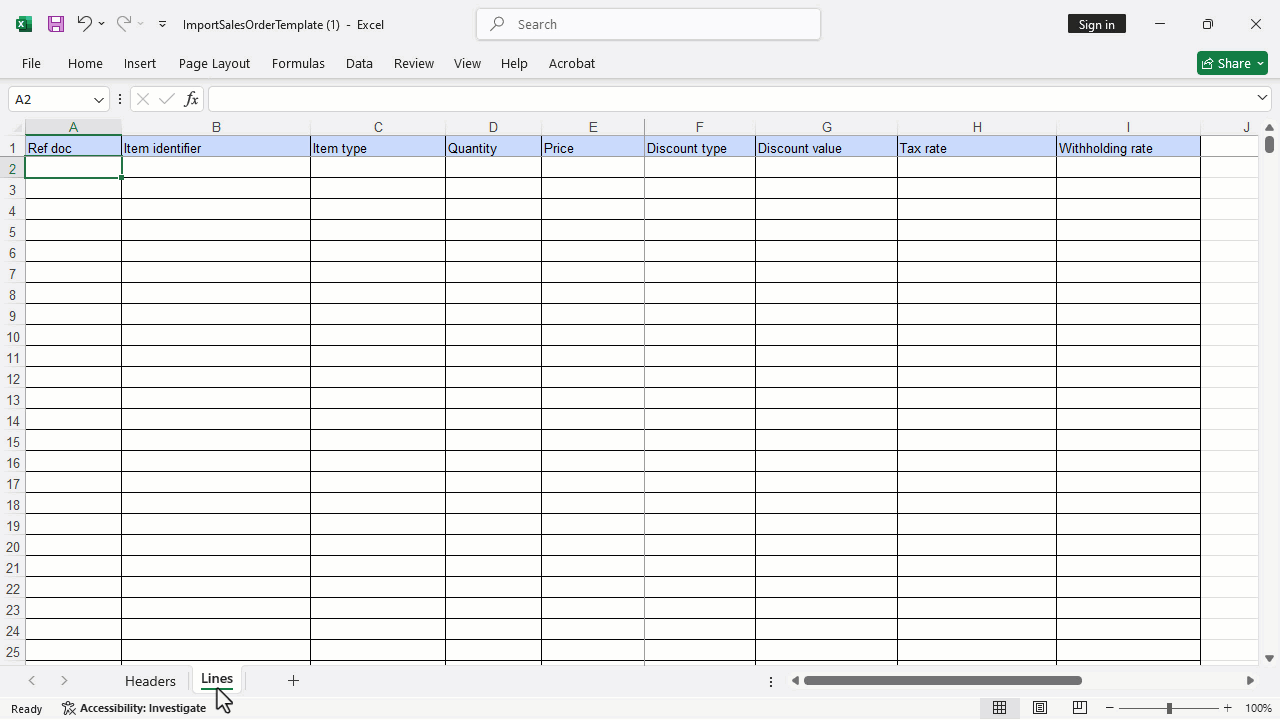The height and width of the screenshot is (720, 1280).
Task: Click the zoom in plus icon
Action: pyautogui.click(x=1228, y=708)
